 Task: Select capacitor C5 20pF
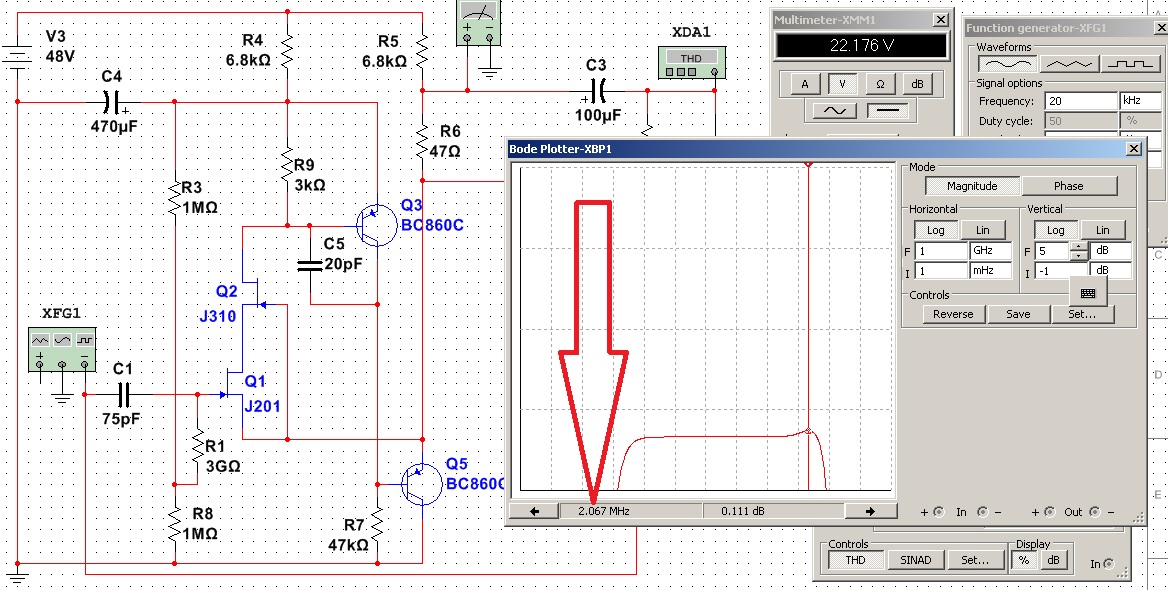tap(311, 264)
